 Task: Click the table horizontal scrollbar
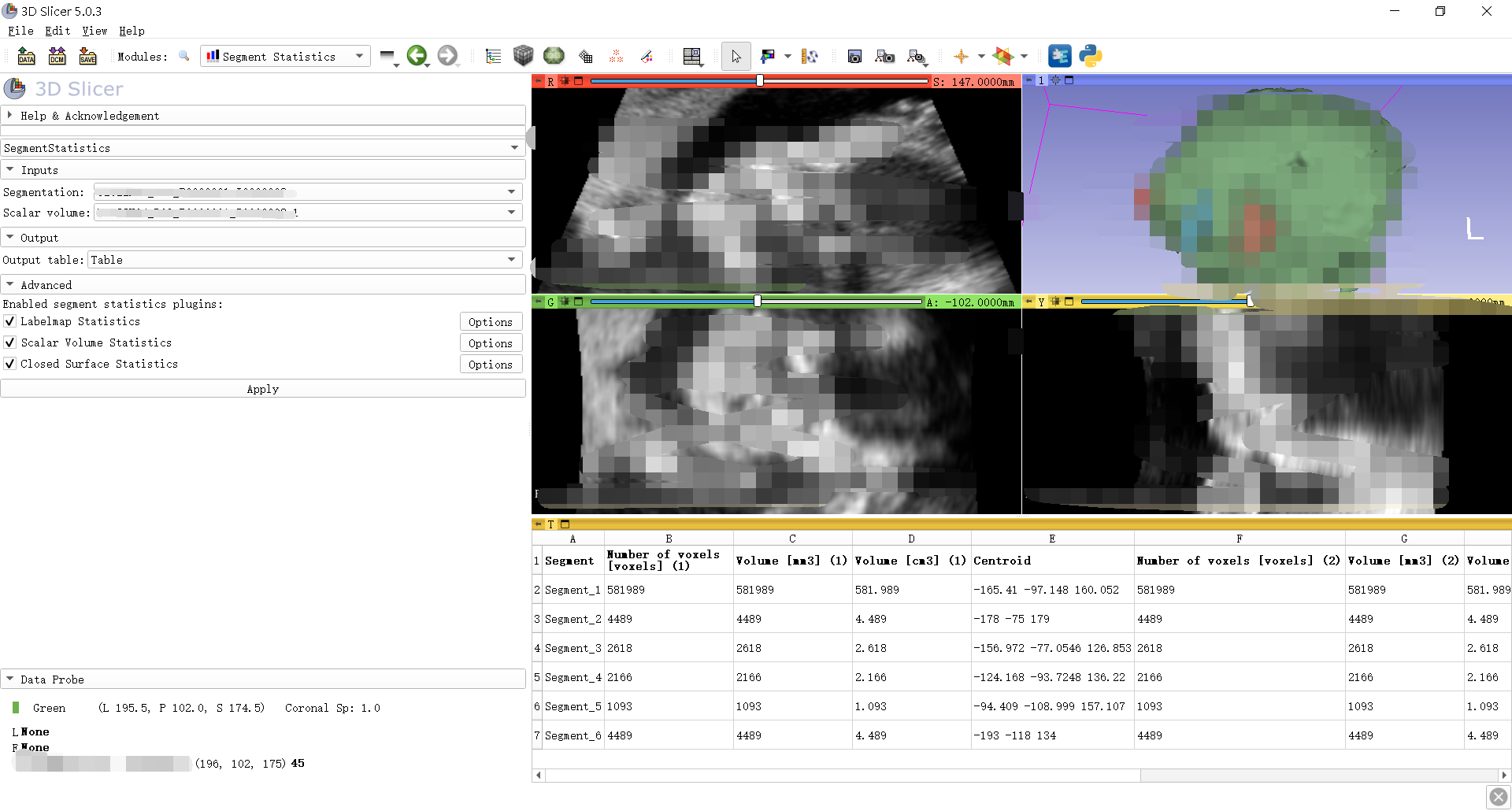click(x=1021, y=776)
